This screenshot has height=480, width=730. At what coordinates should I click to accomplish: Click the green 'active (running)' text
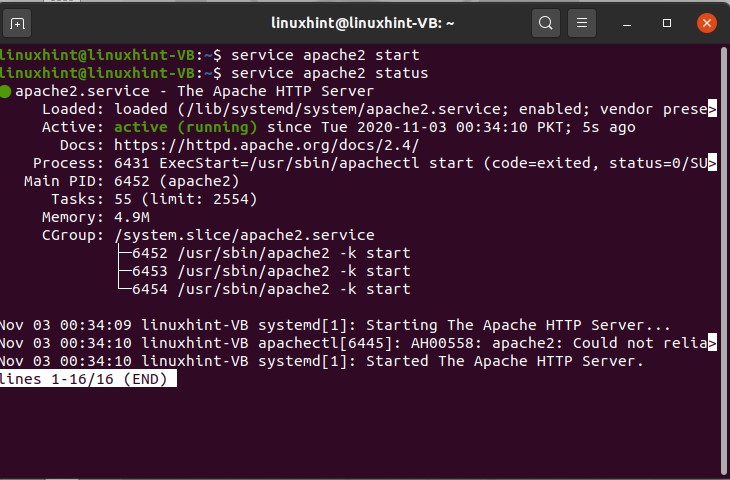click(x=185, y=128)
